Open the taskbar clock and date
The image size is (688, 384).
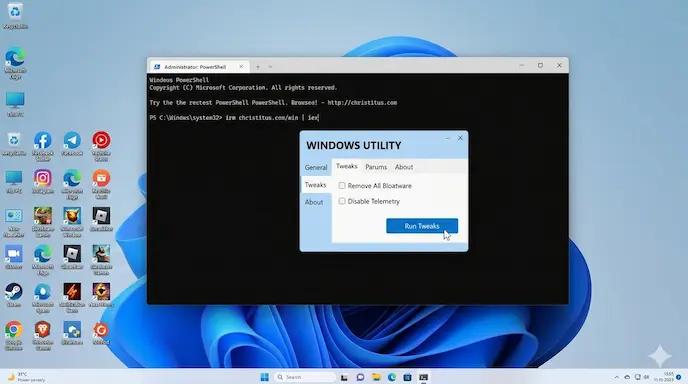click(x=663, y=377)
